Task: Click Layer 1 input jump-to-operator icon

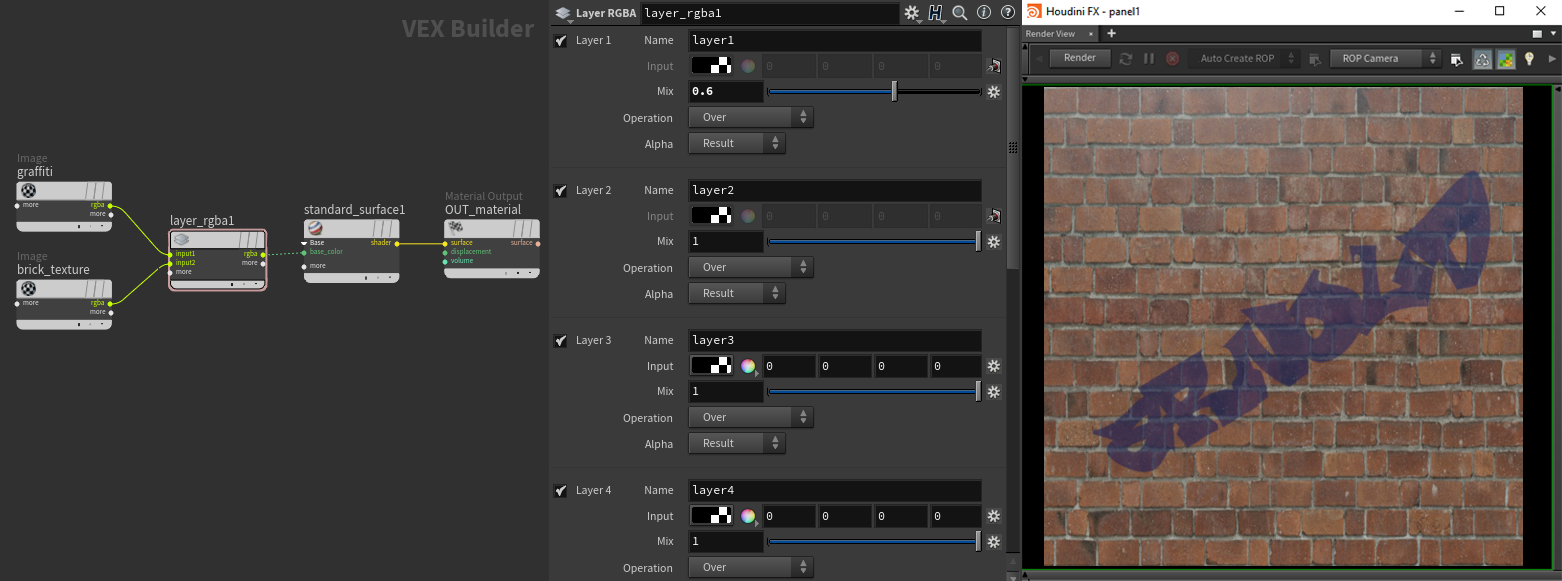Action: coord(994,67)
